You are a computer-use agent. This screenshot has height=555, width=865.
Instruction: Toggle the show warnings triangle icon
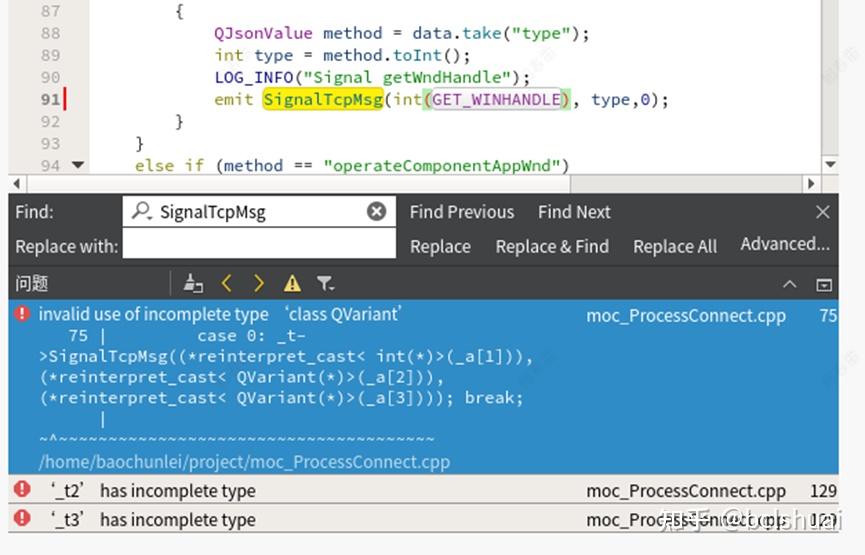(292, 284)
